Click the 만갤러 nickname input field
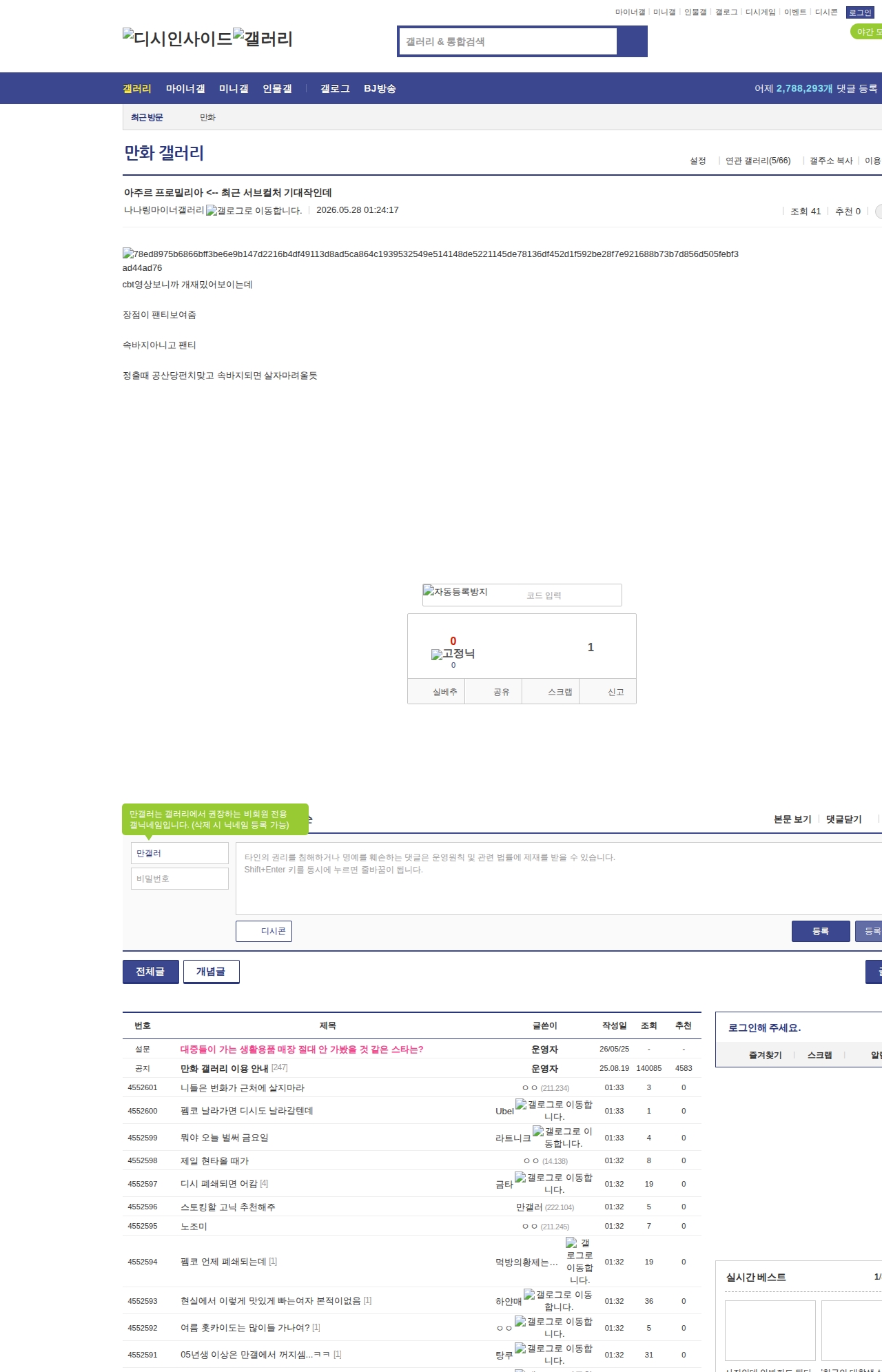The image size is (882, 1372). [x=180, y=853]
